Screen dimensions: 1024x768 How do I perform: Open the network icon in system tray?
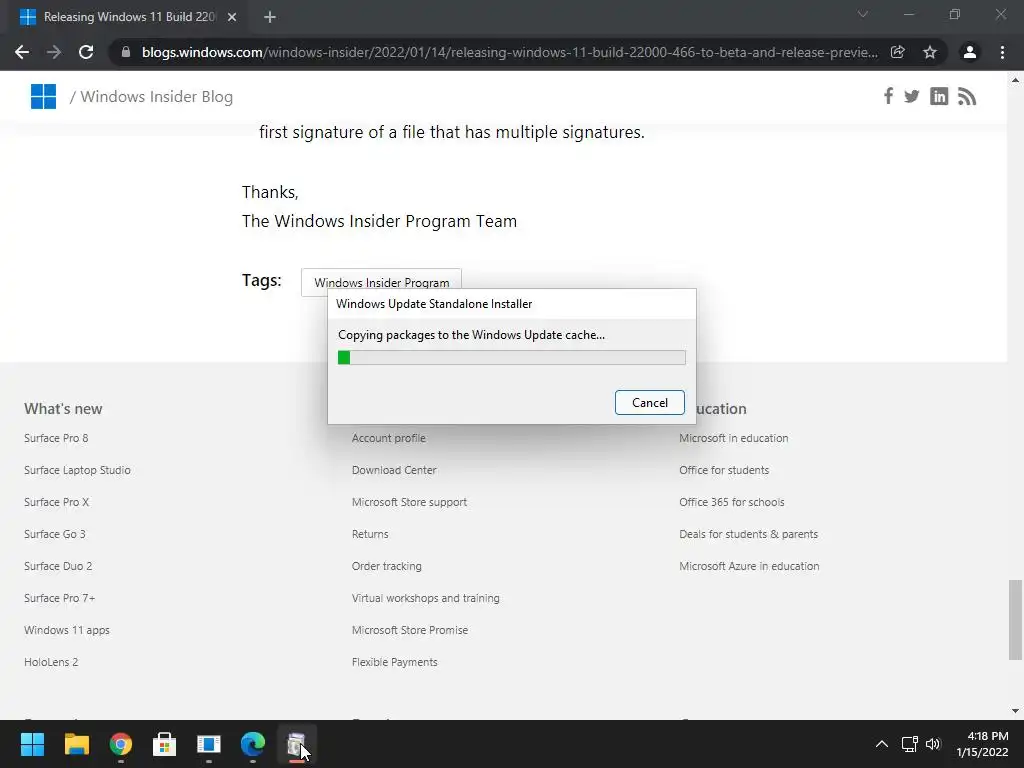pos(909,744)
